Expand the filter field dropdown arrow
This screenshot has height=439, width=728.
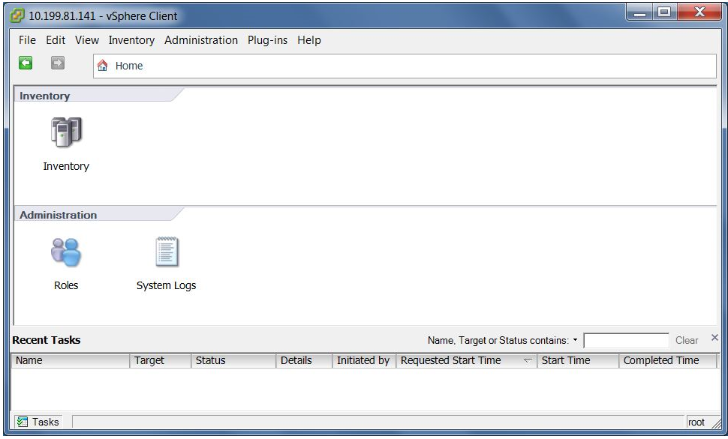pyautogui.click(x=575, y=340)
